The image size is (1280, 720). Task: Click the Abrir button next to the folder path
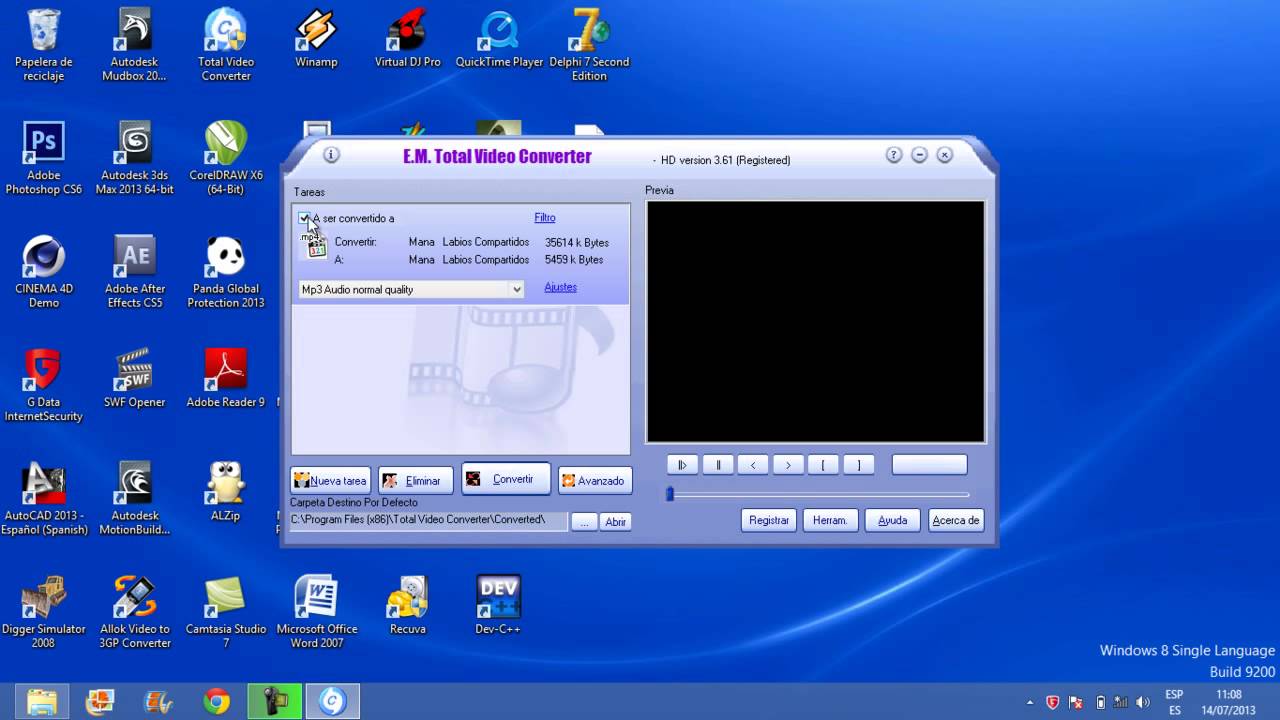616,522
